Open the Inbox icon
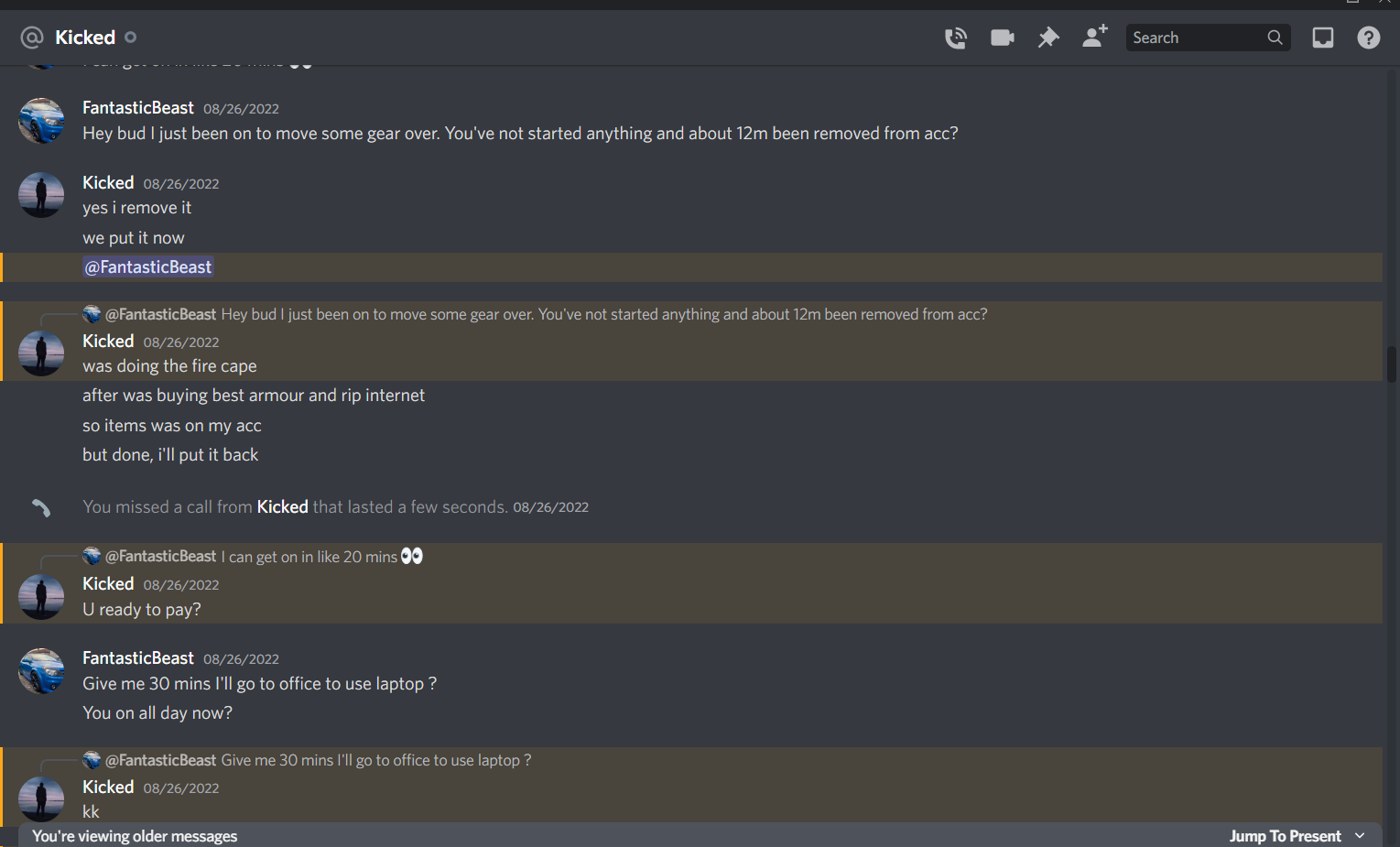The height and width of the screenshot is (847, 1400). click(1323, 38)
